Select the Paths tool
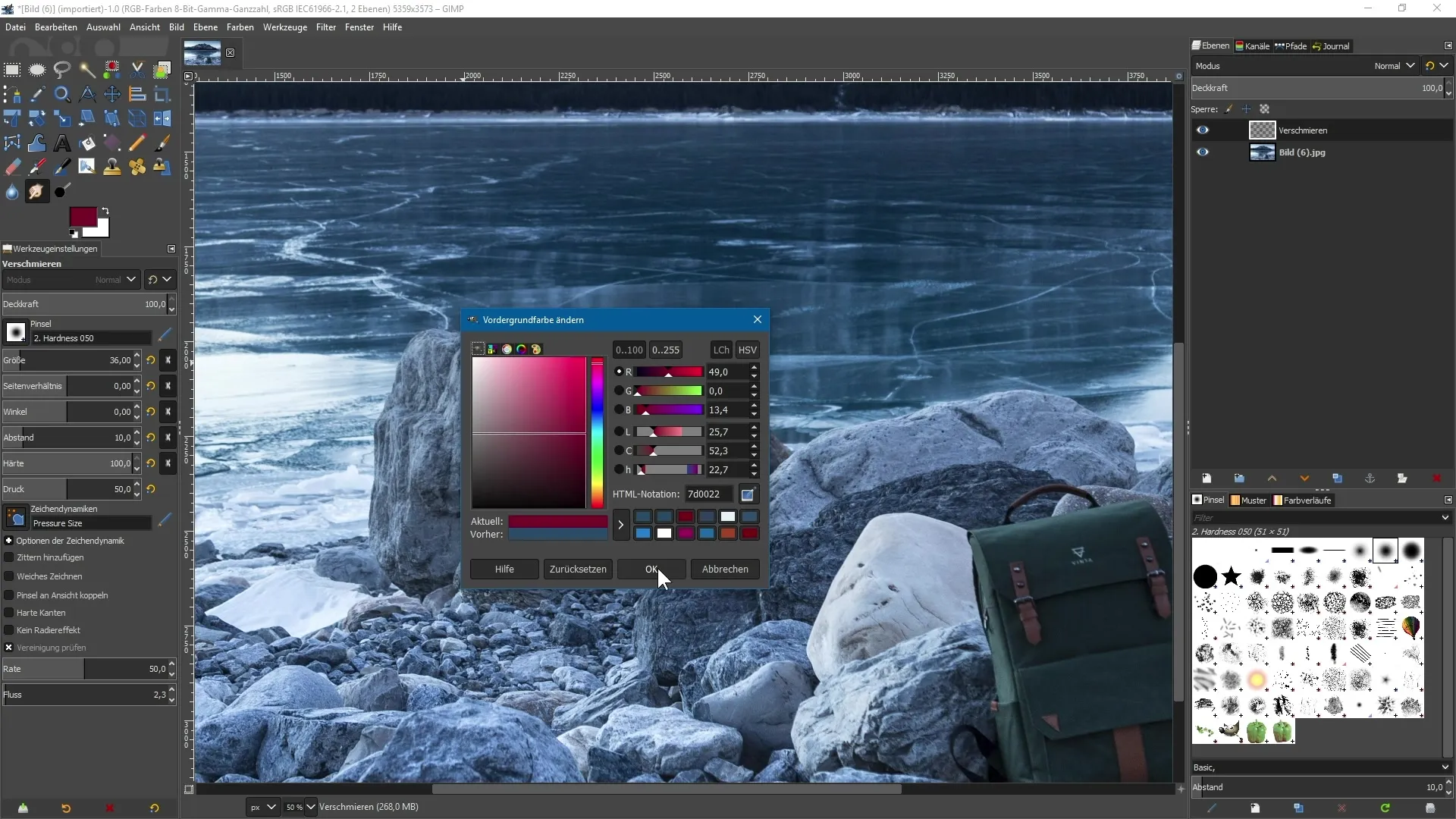Viewport: 1456px width, 819px height. (x=12, y=95)
